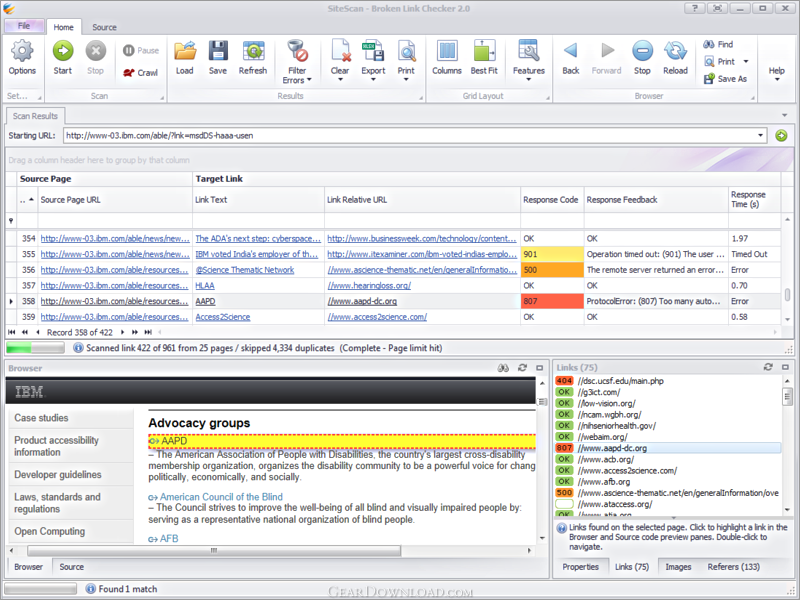
Task: Select the Home ribbon tab
Action: 64,27
